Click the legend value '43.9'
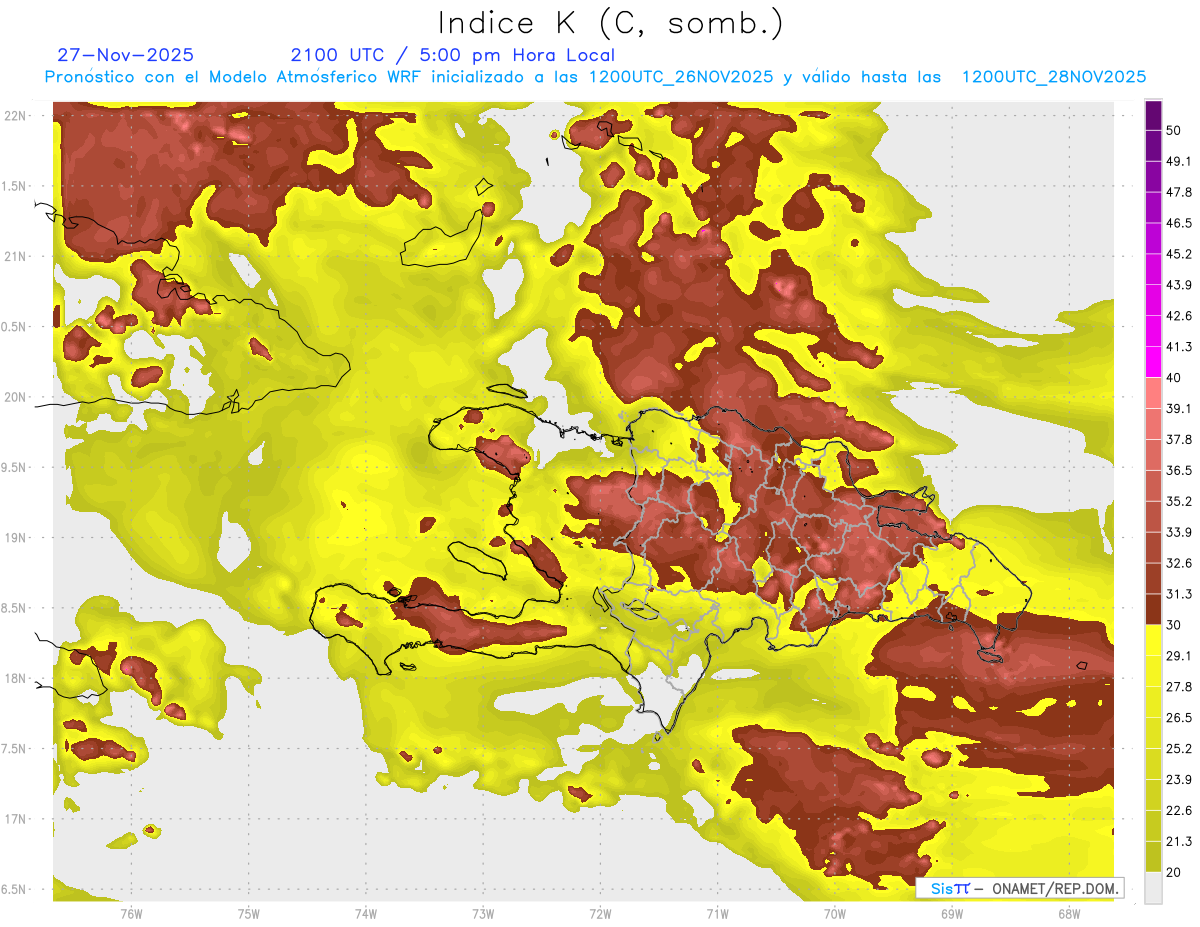Screen dimensions: 1200x927 point(1179,285)
